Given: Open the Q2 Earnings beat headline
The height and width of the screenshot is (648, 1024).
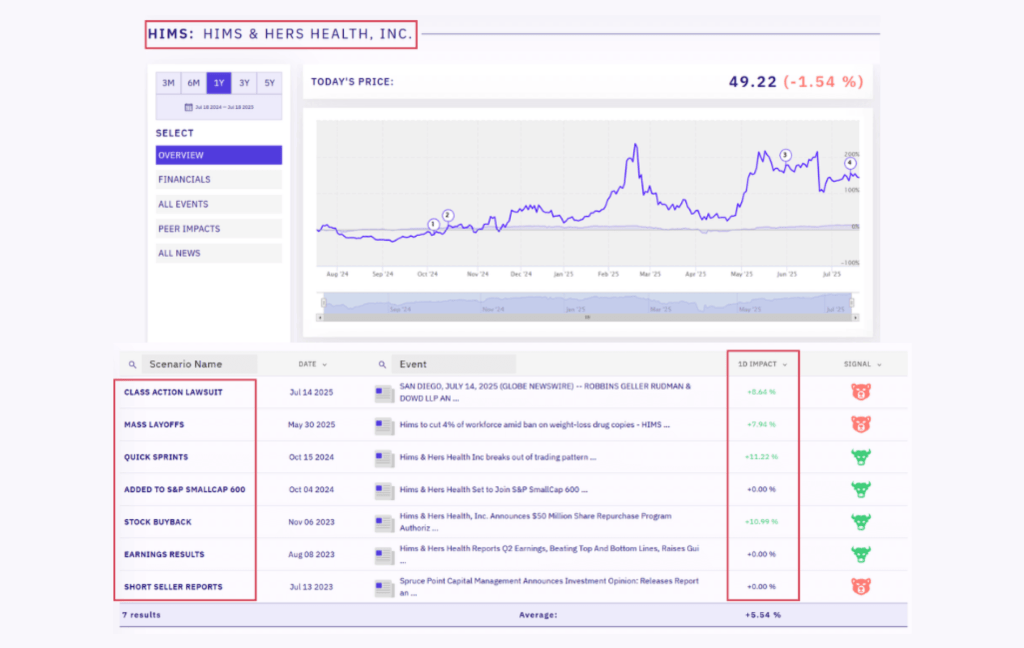Looking at the screenshot, I should 549,554.
